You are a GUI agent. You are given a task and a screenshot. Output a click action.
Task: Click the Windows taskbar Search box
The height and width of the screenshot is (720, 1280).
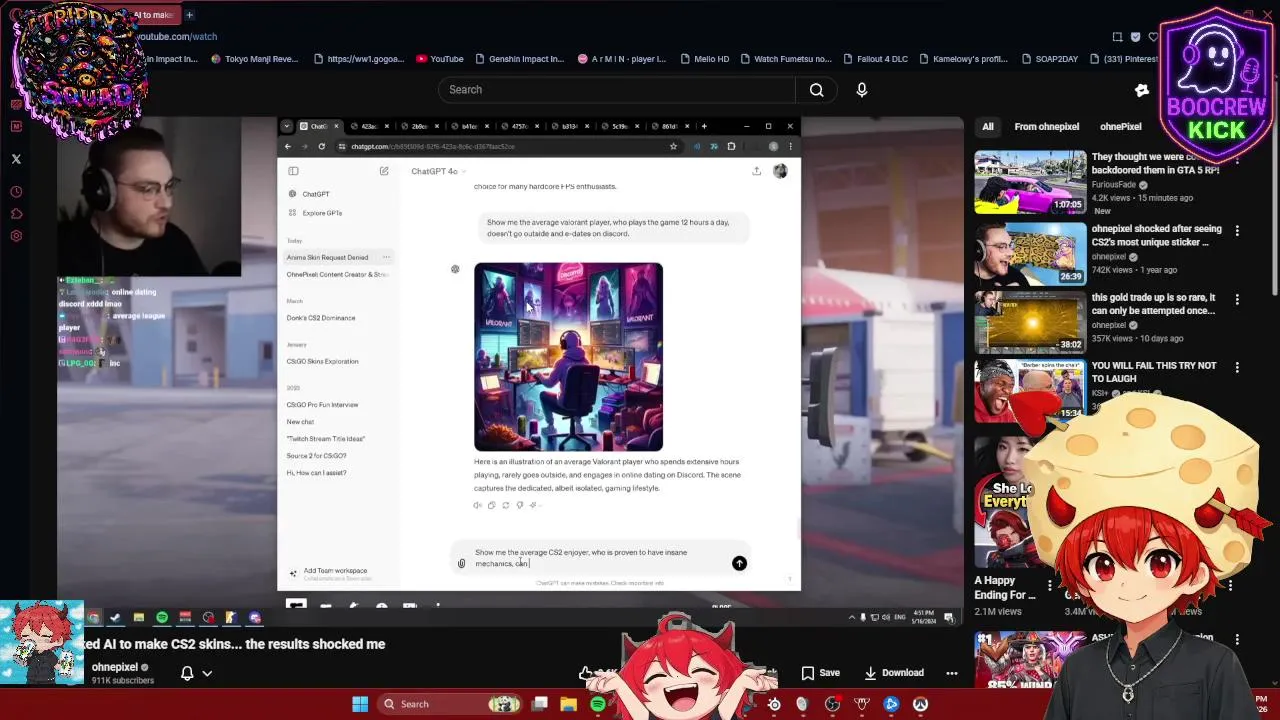(450, 704)
